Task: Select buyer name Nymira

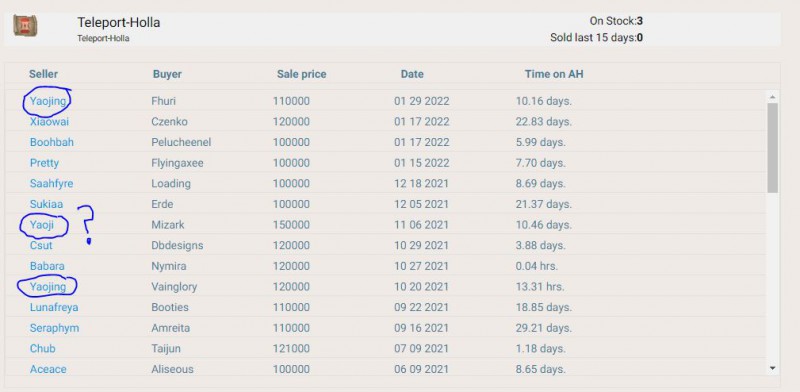Action: [x=169, y=266]
